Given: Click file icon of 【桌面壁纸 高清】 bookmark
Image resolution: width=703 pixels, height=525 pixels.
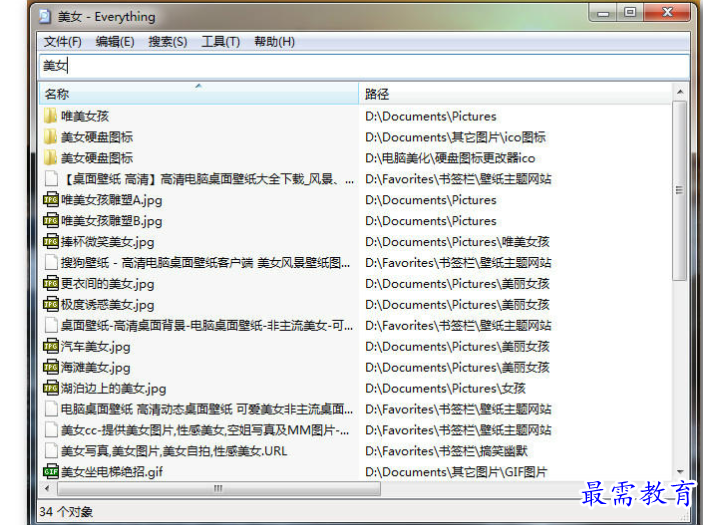Looking at the screenshot, I should (x=51, y=179).
